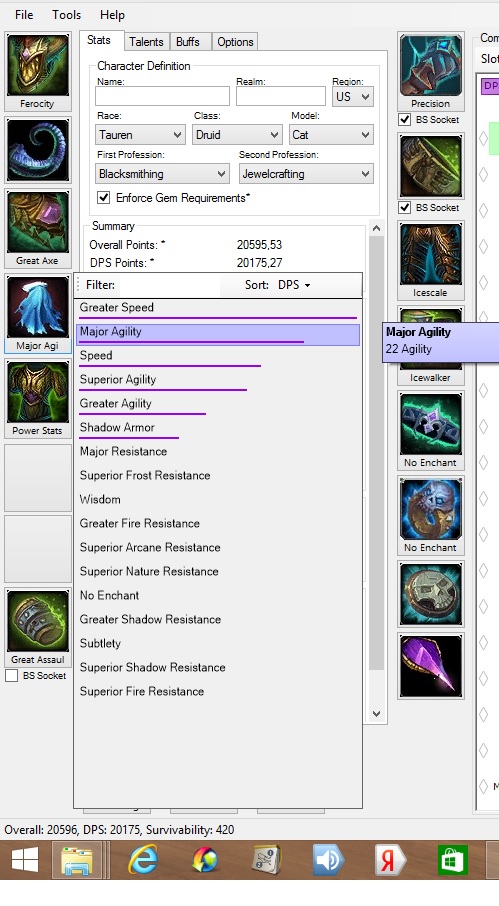The height and width of the screenshot is (906, 499).
Task: Open the second No Enchant skull ring icon
Action: tap(430, 509)
